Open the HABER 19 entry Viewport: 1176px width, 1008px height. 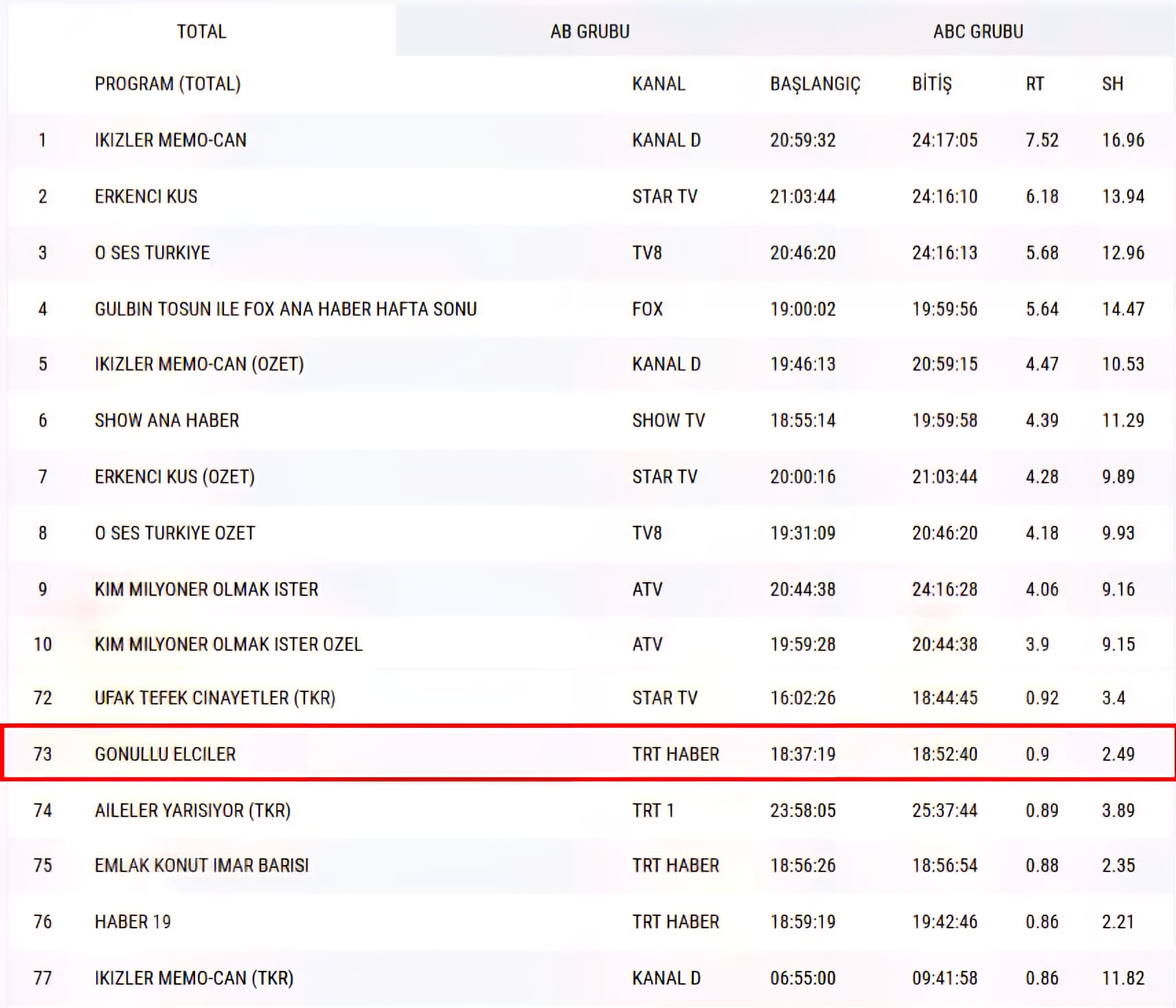(133, 921)
